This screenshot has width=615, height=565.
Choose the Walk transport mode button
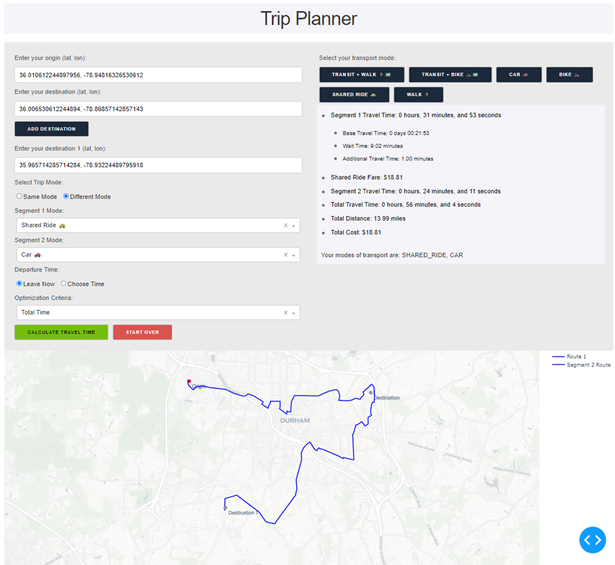coord(418,95)
